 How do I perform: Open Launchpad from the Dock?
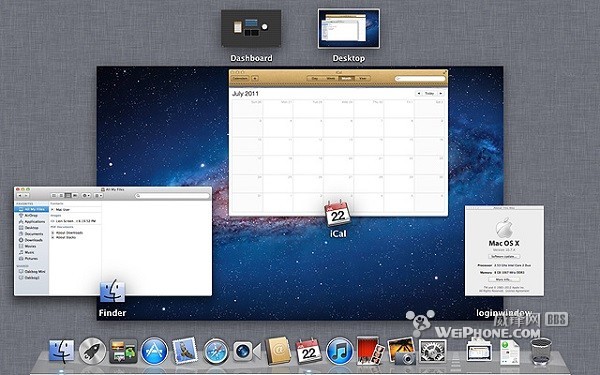92,351
